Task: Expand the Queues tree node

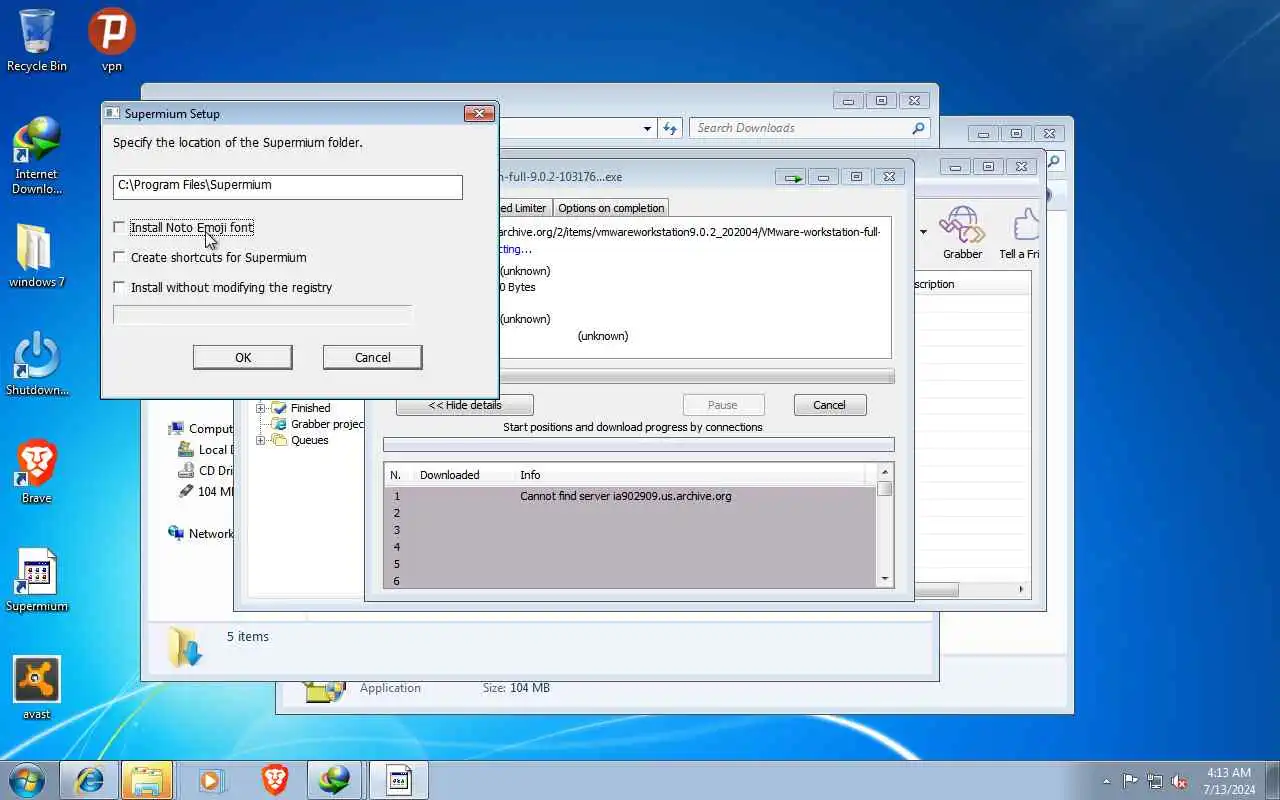Action: pos(261,440)
